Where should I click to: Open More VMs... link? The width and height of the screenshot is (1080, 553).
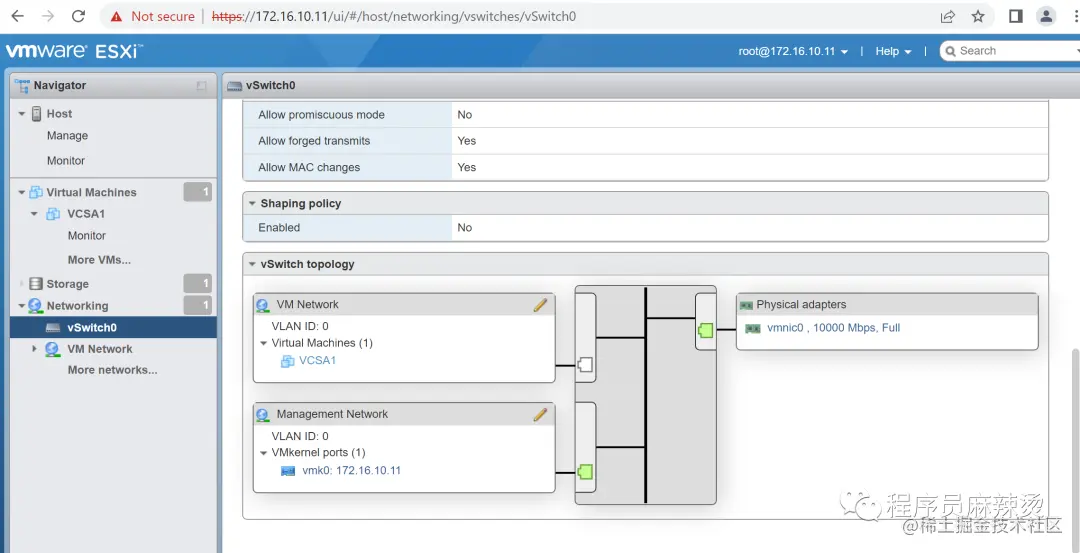[x=99, y=260]
